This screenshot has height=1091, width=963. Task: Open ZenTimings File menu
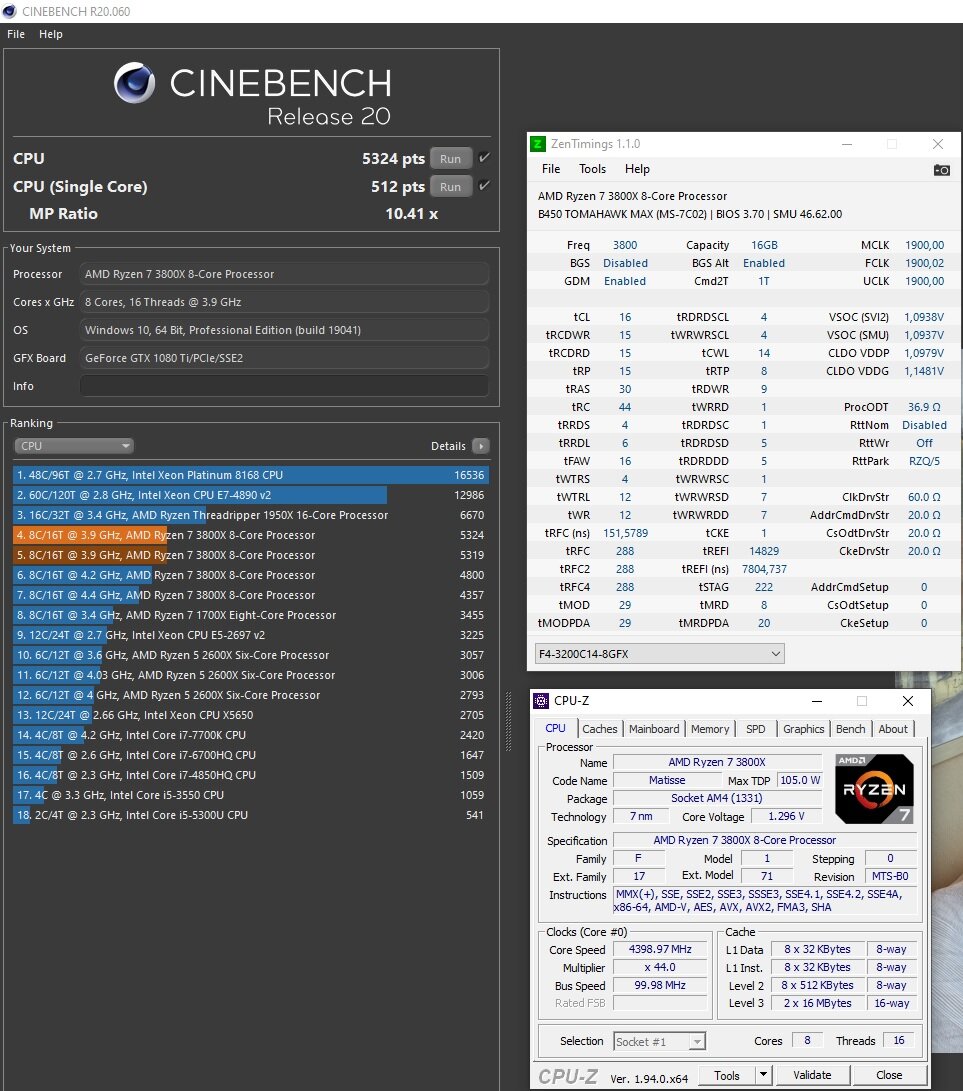tap(551, 169)
